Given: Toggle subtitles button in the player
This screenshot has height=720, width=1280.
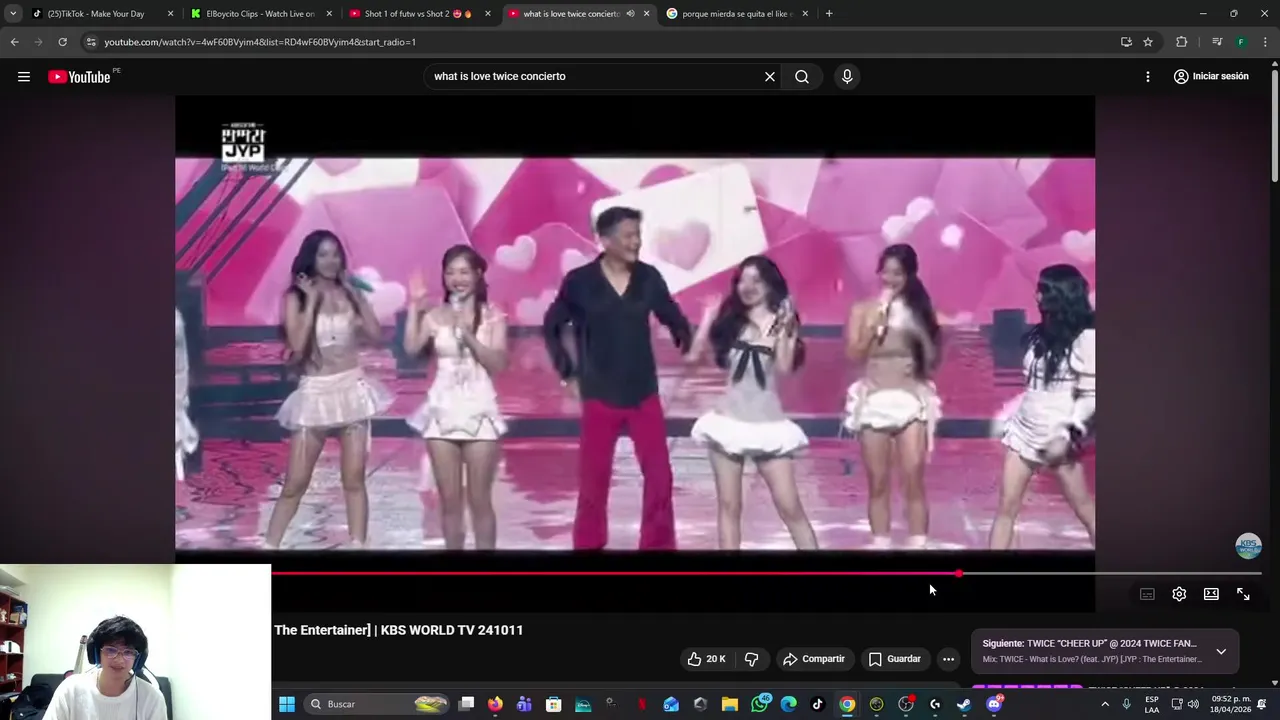Looking at the screenshot, I should point(1147,594).
